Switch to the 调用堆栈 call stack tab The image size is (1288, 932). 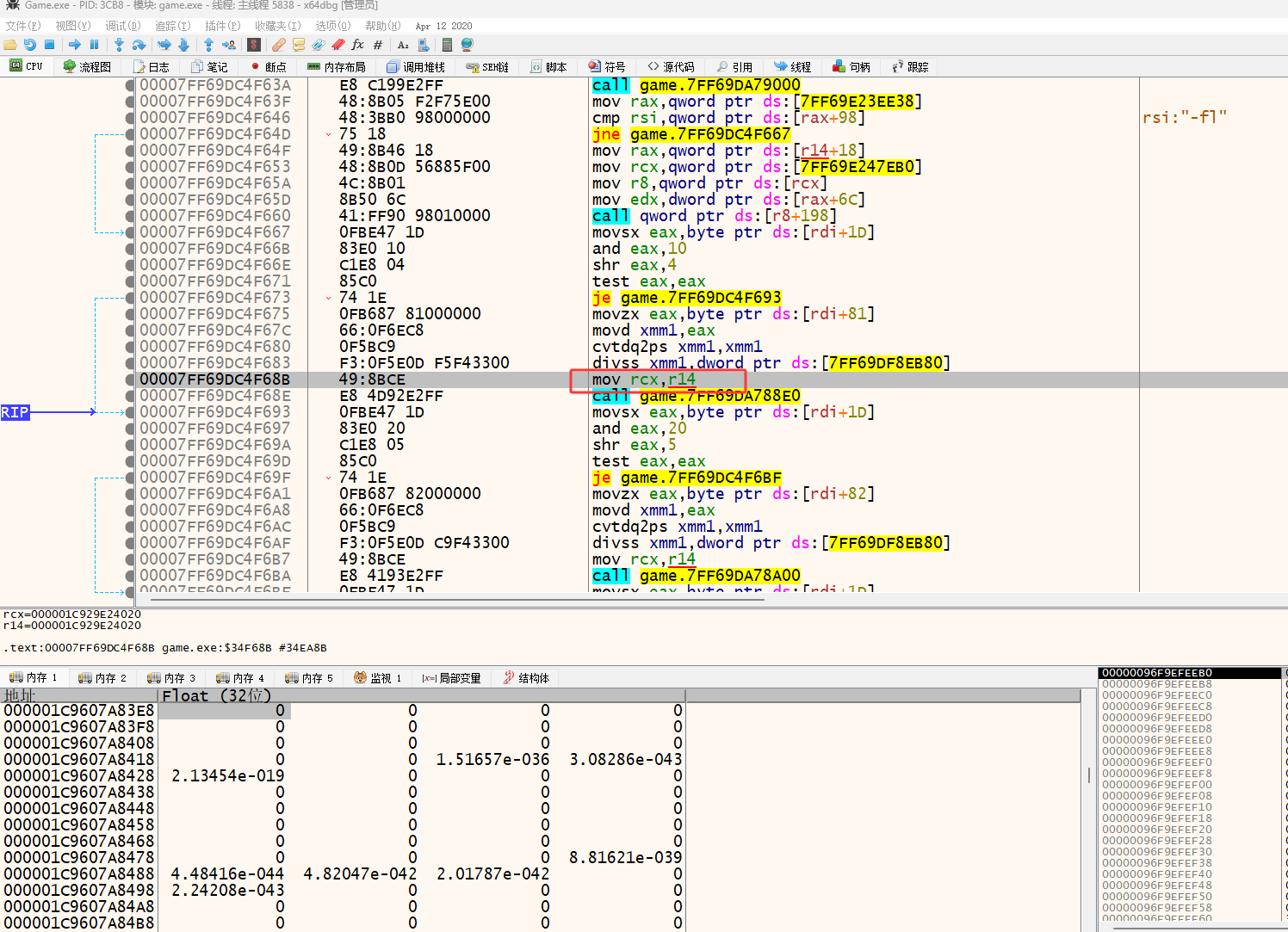tap(416, 66)
